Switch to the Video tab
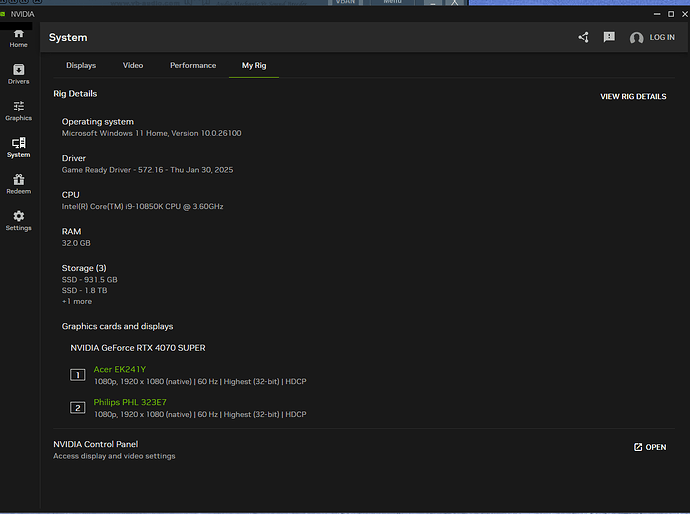This screenshot has width=690, height=514. click(133, 66)
